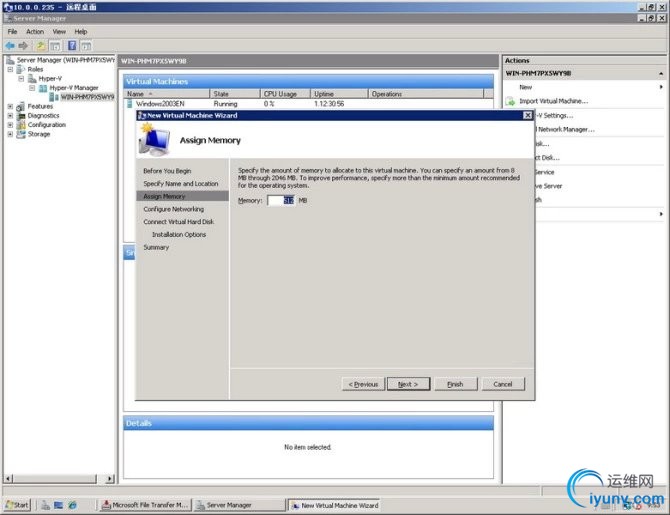Click Network Manager action link
This screenshot has height=515, width=670.
pyautogui.click(x=566, y=129)
